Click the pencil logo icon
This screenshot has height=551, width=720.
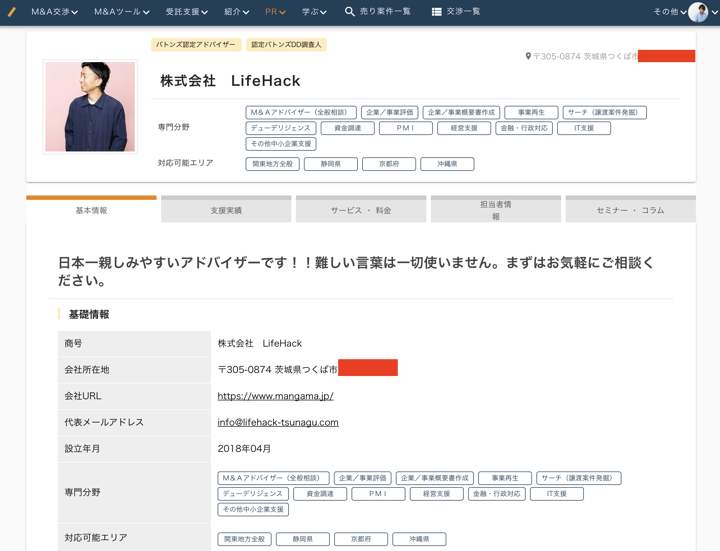click(12, 12)
